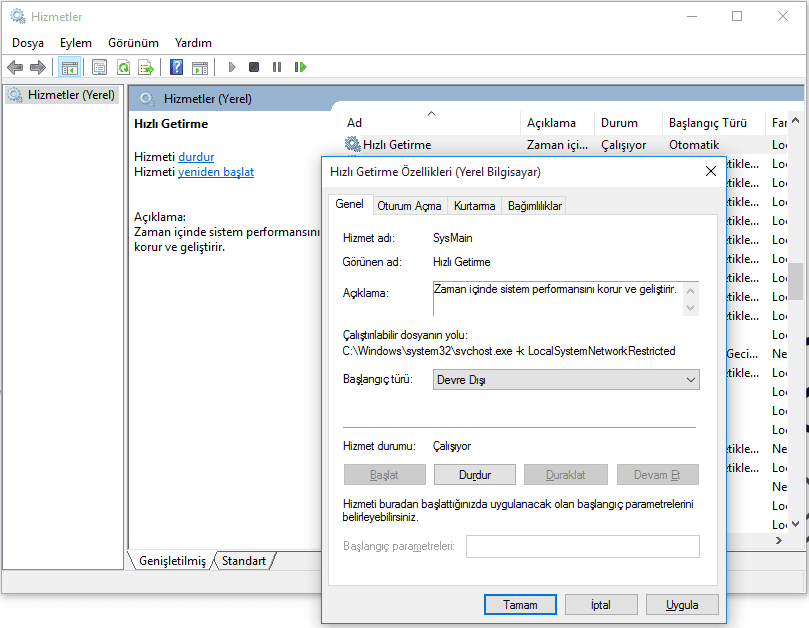Close the Hızlı Getirme Özellikleri dialog
This screenshot has height=628, width=809.
710,171
